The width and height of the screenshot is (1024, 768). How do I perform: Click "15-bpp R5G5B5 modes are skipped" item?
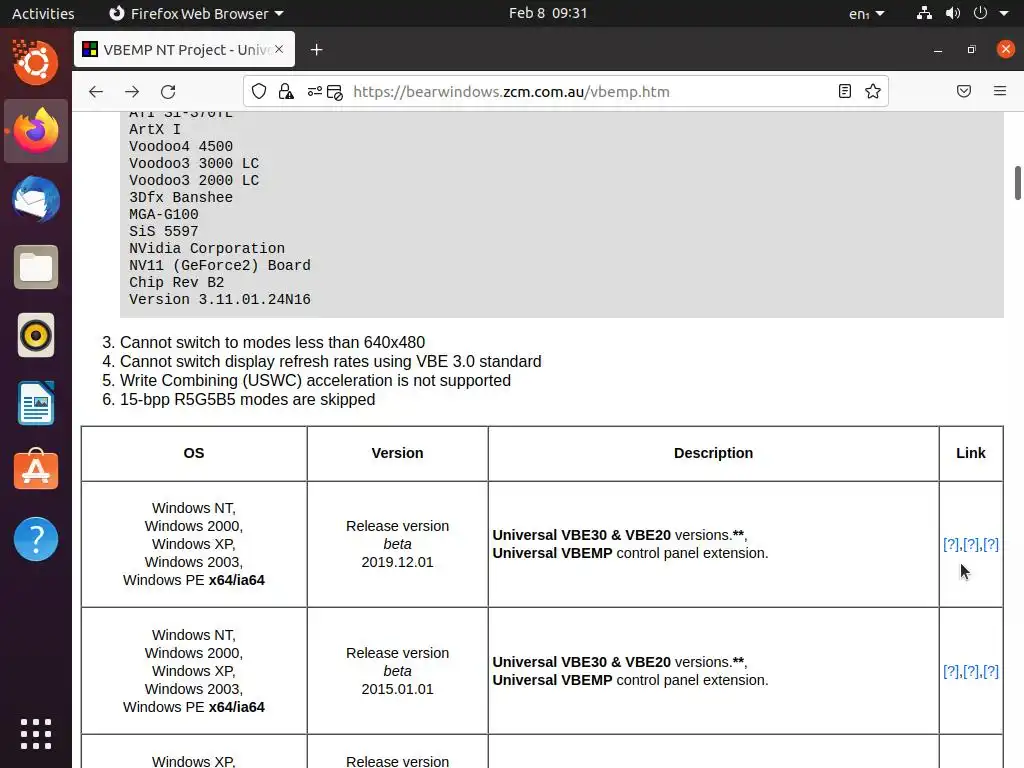[248, 400]
